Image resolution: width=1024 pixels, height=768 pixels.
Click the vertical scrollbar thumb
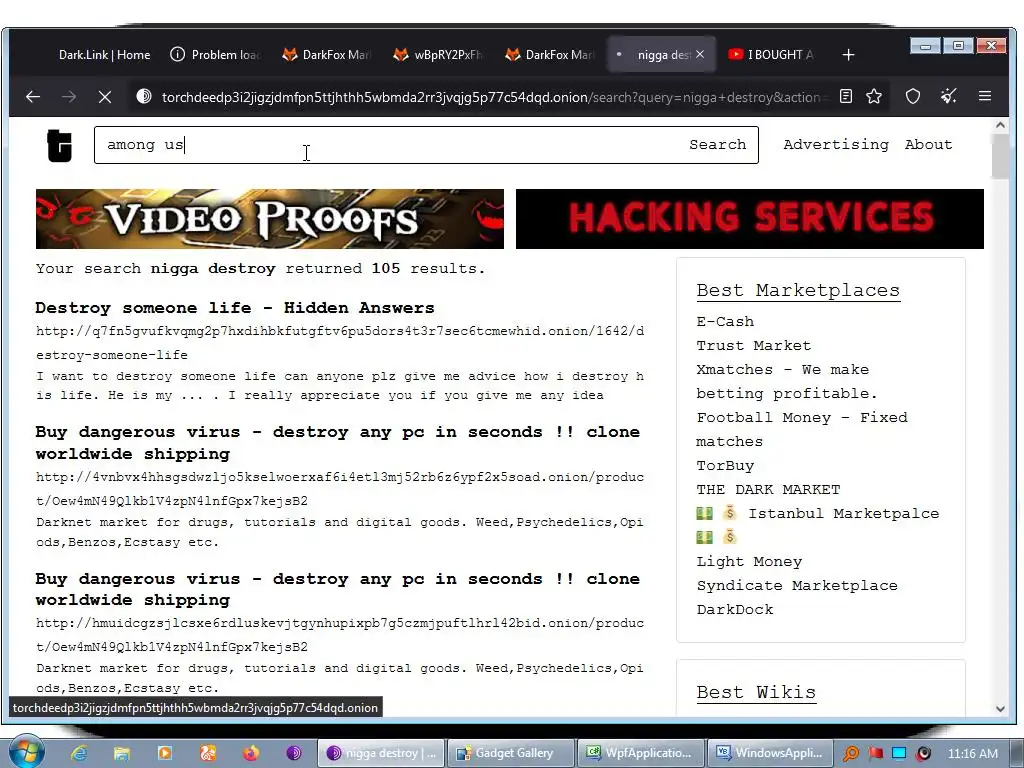pyautogui.click(x=1000, y=156)
